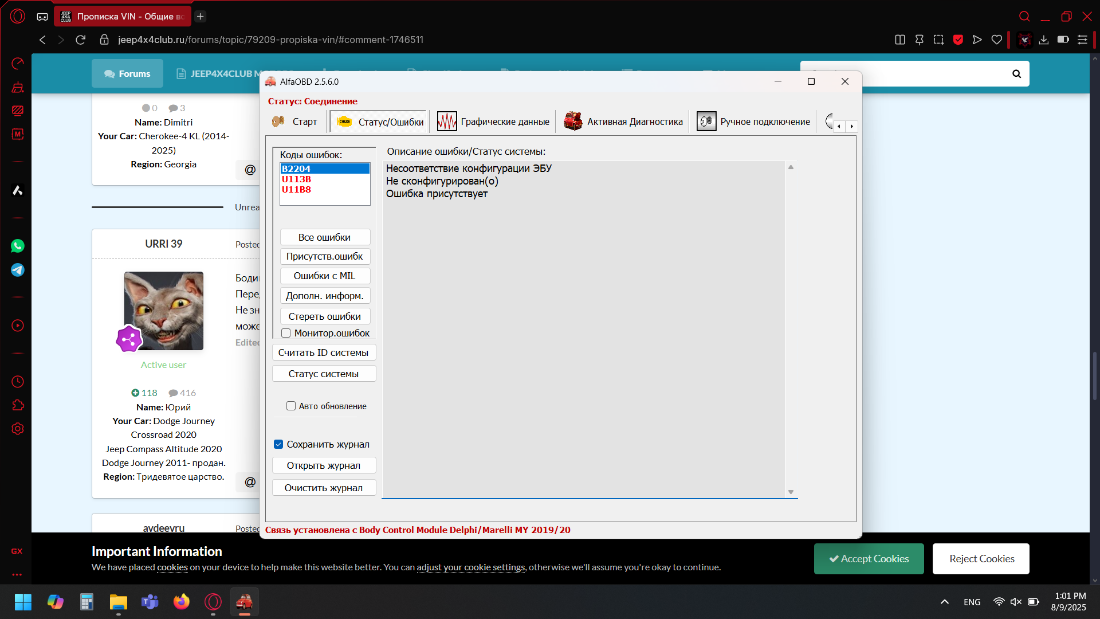Open the Старт tab in AlfaOBD
Image resolution: width=1100 pixels, height=619 pixels.
click(295, 121)
